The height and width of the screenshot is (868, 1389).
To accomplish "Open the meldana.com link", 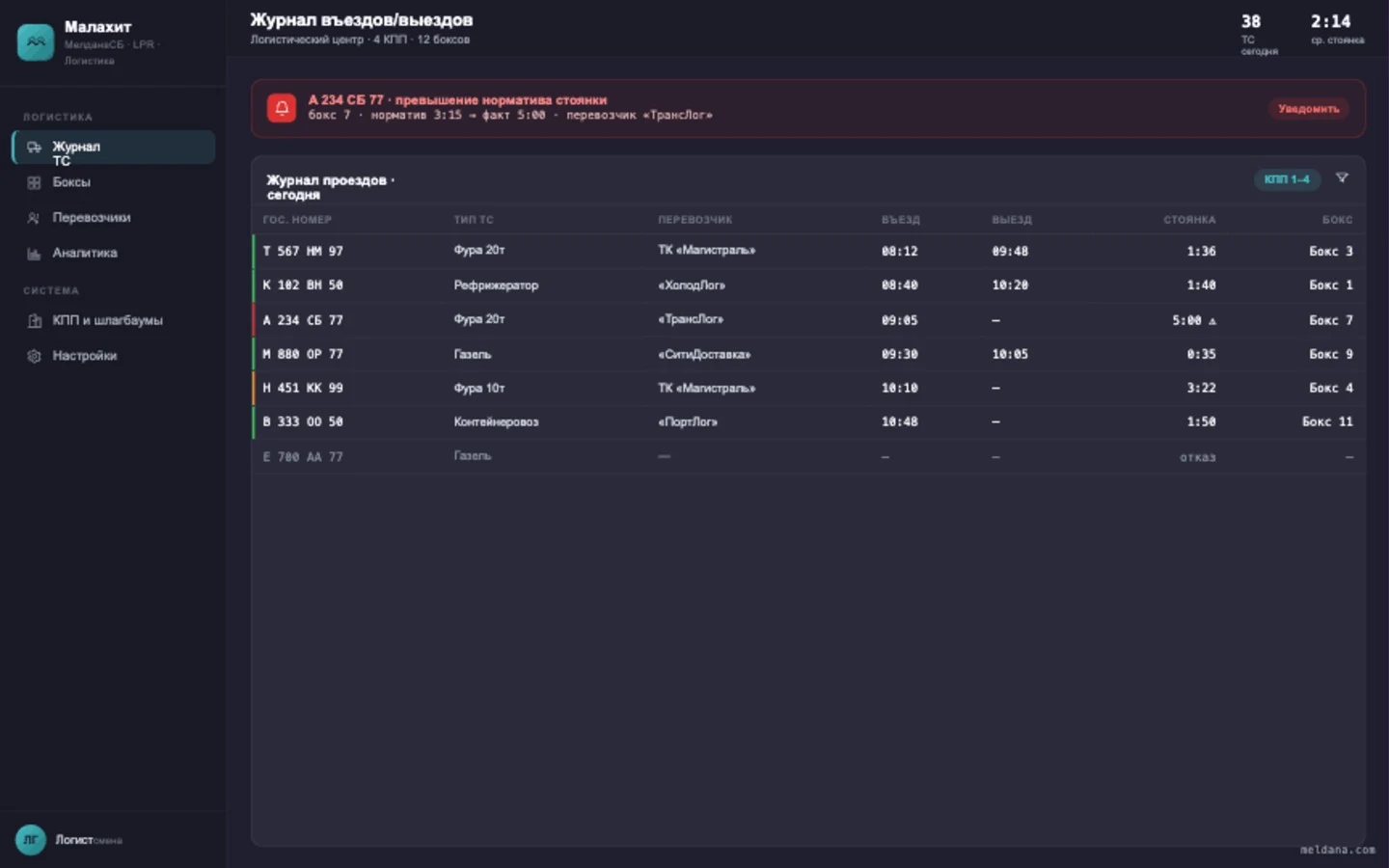I will click(x=1337, y=850).
